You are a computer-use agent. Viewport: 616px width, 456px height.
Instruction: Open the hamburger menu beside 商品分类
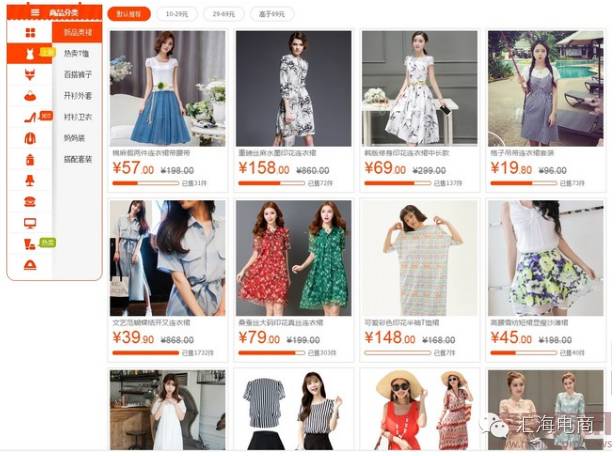pos(35,13)
